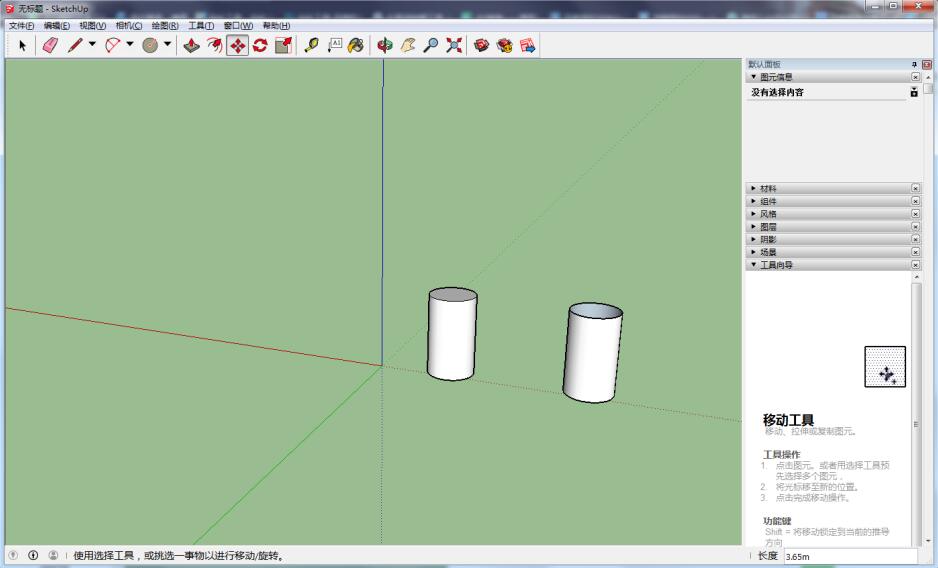Pick the Eraser tool
The width and height of the screenshot is (938, 568).
tap(49, 45)
